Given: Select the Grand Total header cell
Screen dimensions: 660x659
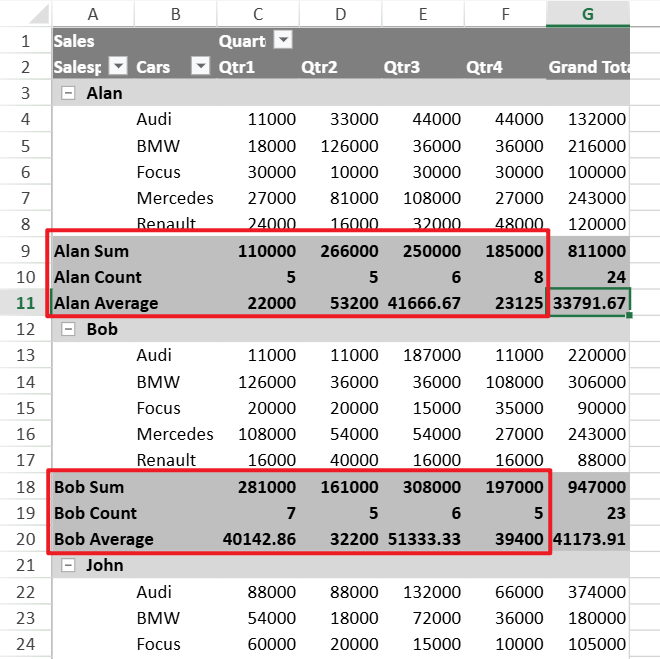Looking at the screenshot, I should pos(588,67).
